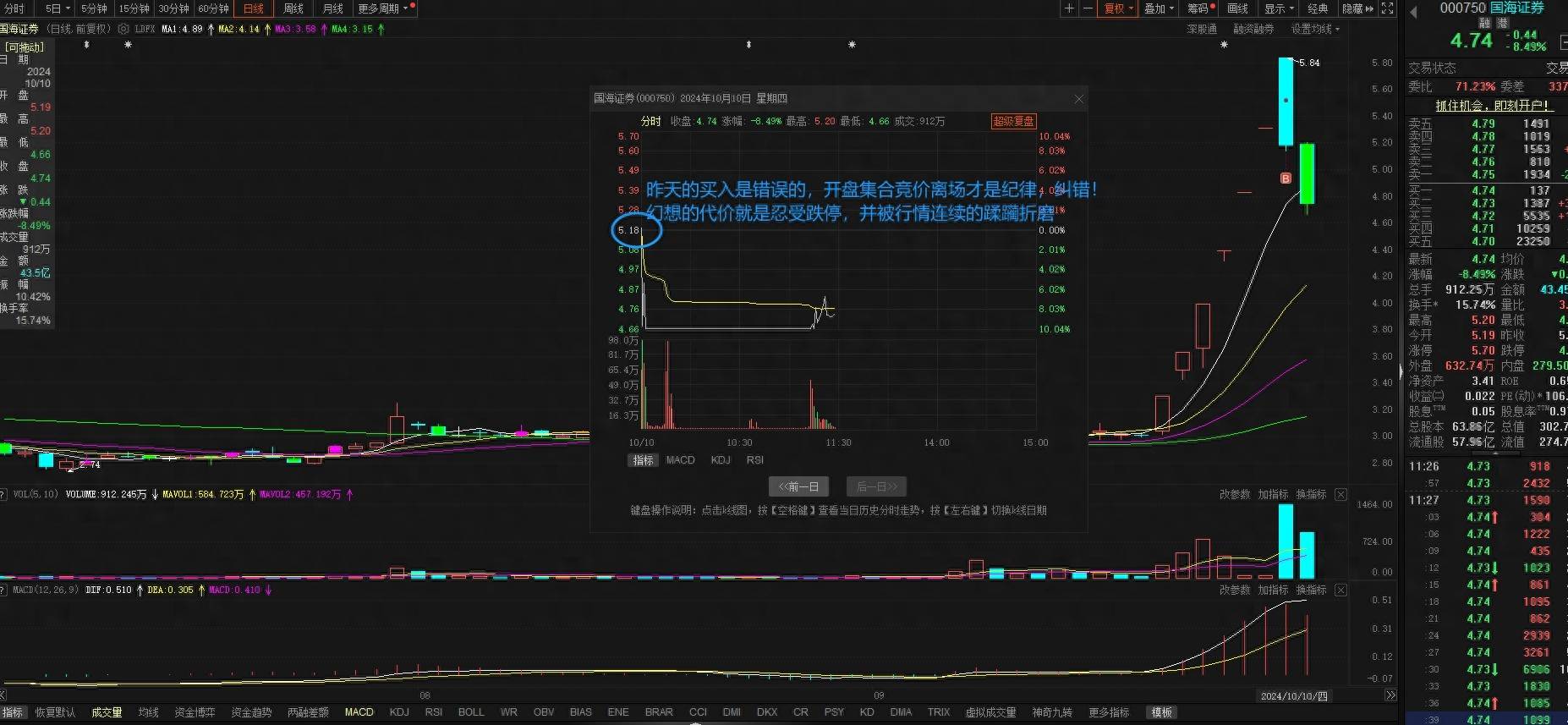The height and width of the screenshot is (725, 1568).
Task: Click 模板 template button
Action: (x=1162, y=712)
